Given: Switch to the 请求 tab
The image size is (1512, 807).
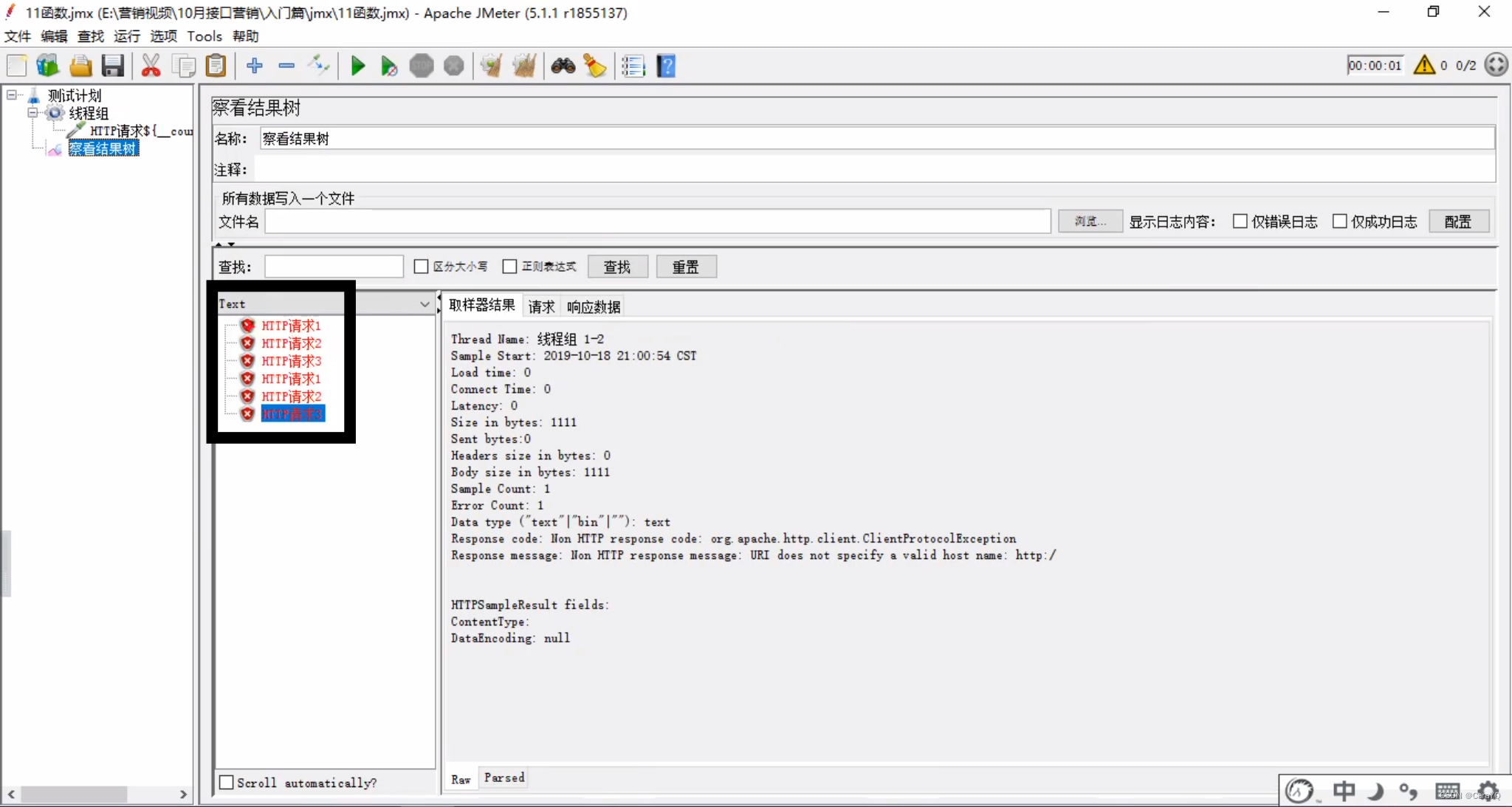Looking at the screenshot, I should (541, 306).
